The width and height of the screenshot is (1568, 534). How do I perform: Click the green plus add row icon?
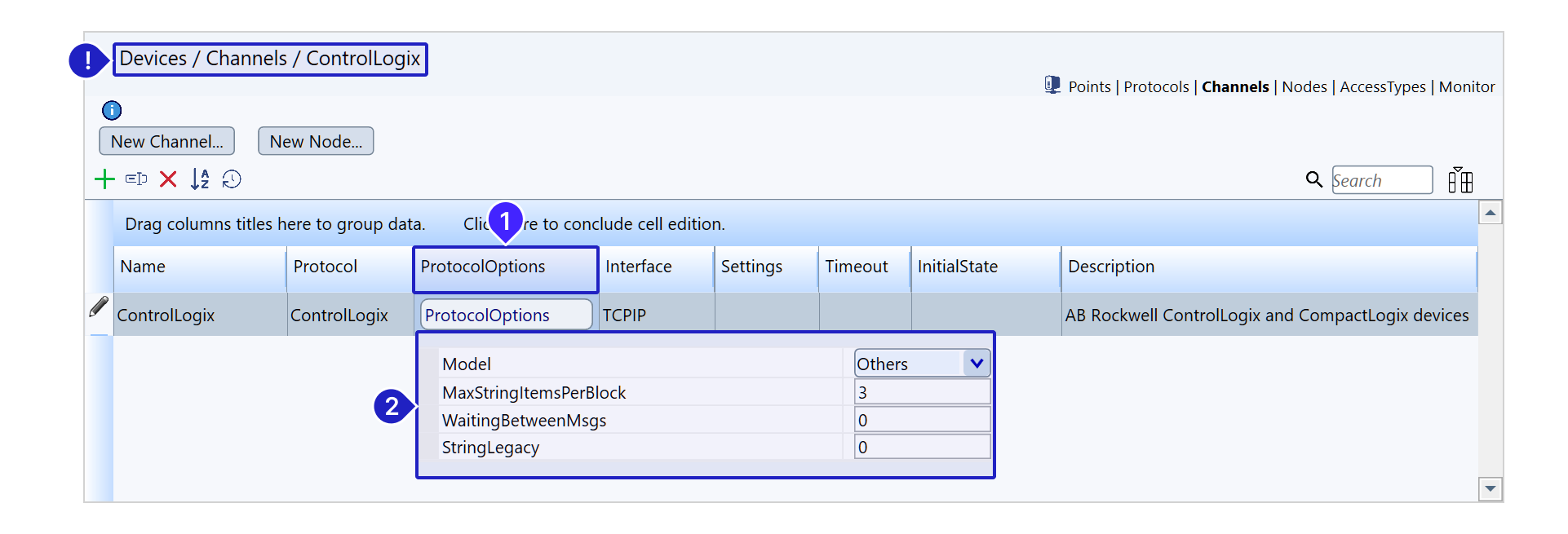pos(104,179)
